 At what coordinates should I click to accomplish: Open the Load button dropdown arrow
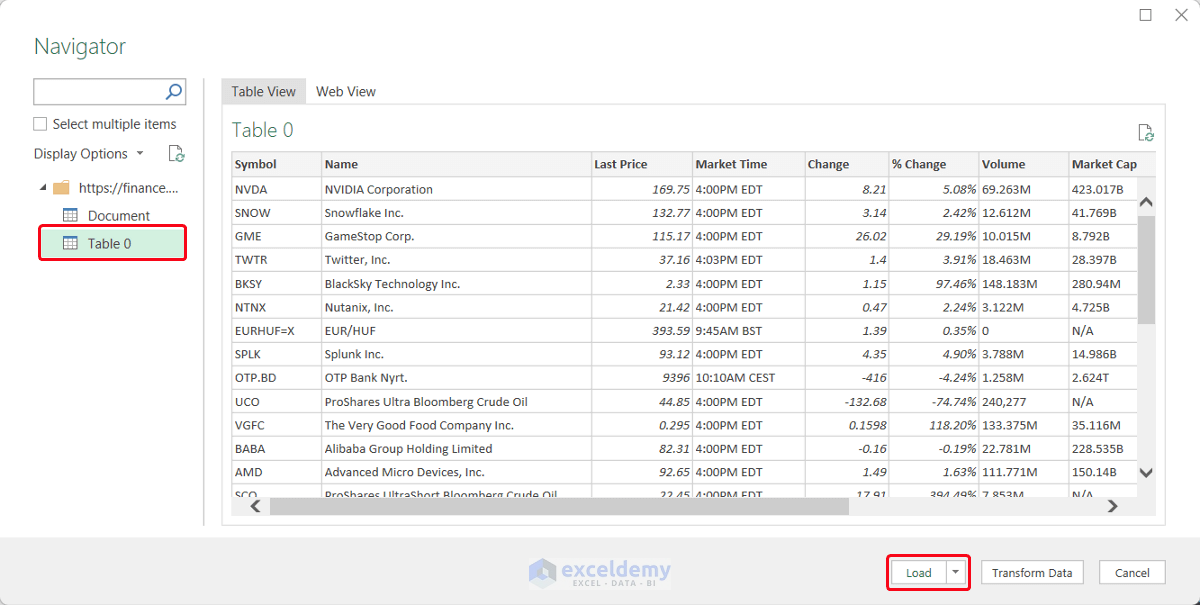[956, 573]
